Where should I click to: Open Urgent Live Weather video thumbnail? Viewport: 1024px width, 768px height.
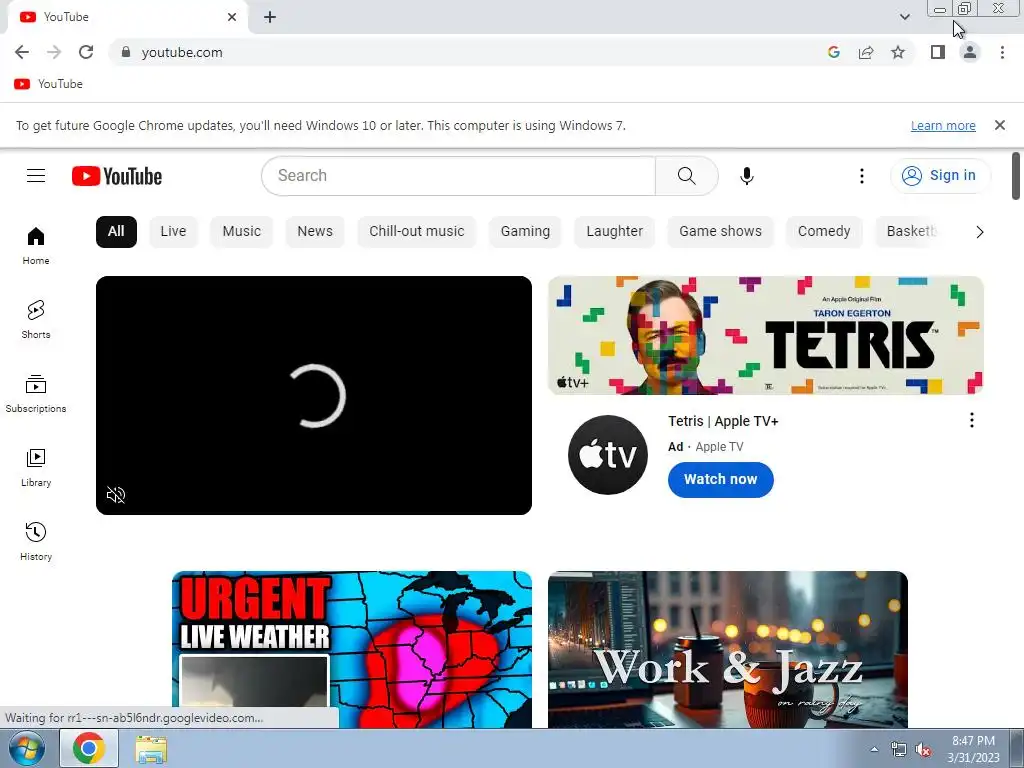click(x=352, y=649)
